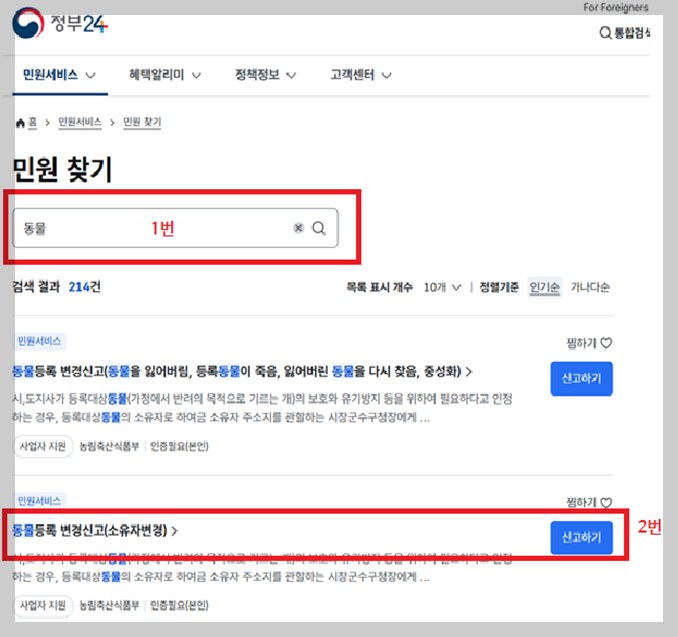Focus the 동물 search input field
678x637 pixels.
coord(175,228)
